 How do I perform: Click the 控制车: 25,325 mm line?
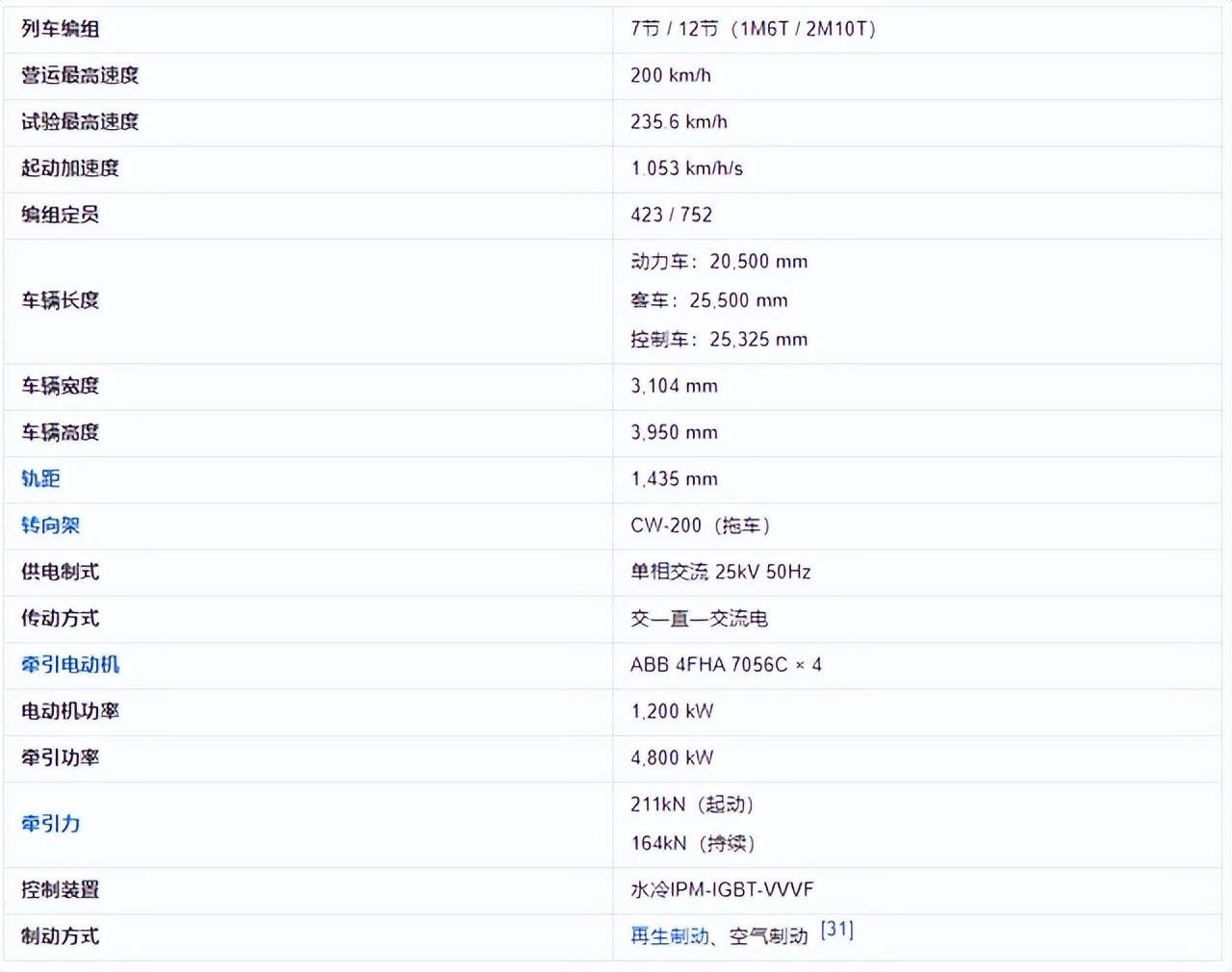pyautogui.click(x=719, y=340)
